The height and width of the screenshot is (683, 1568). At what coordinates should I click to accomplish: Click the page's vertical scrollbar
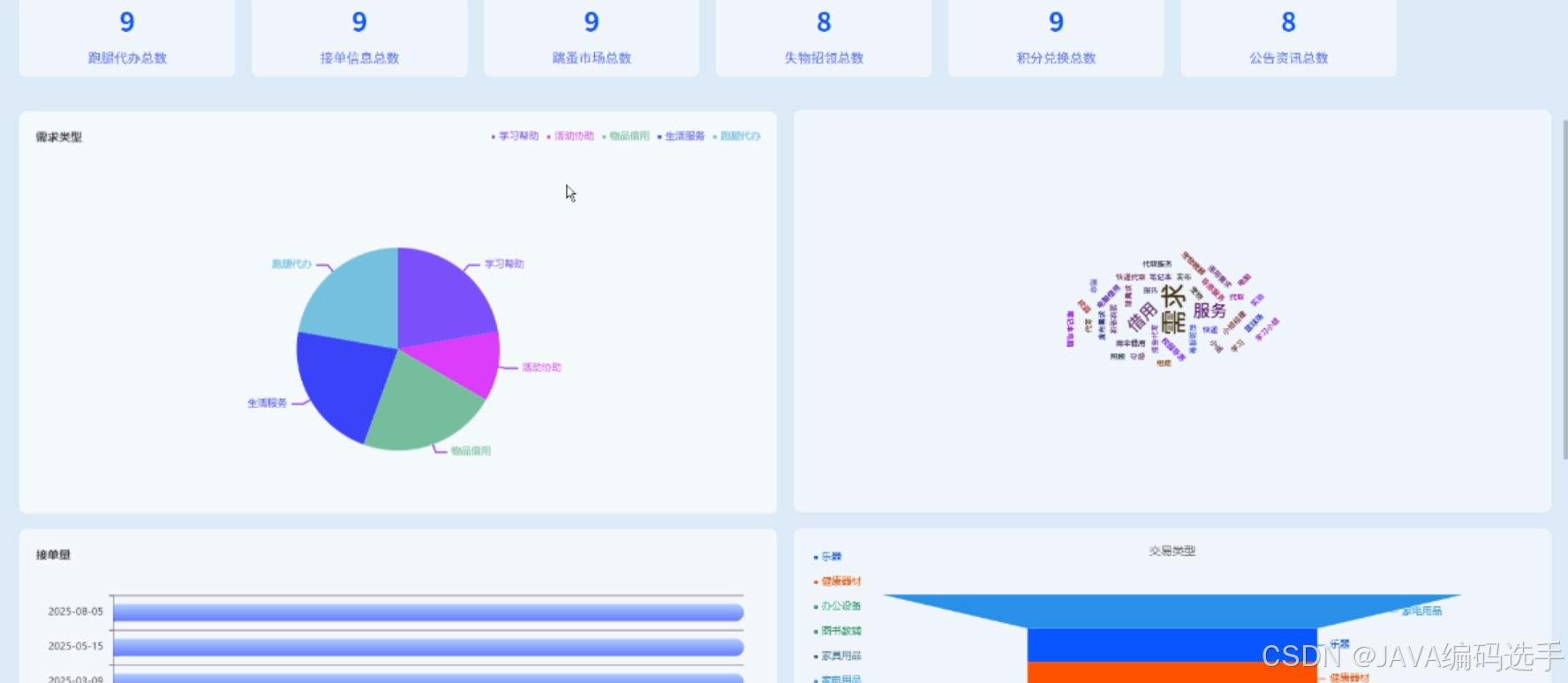pos(1564,291)
